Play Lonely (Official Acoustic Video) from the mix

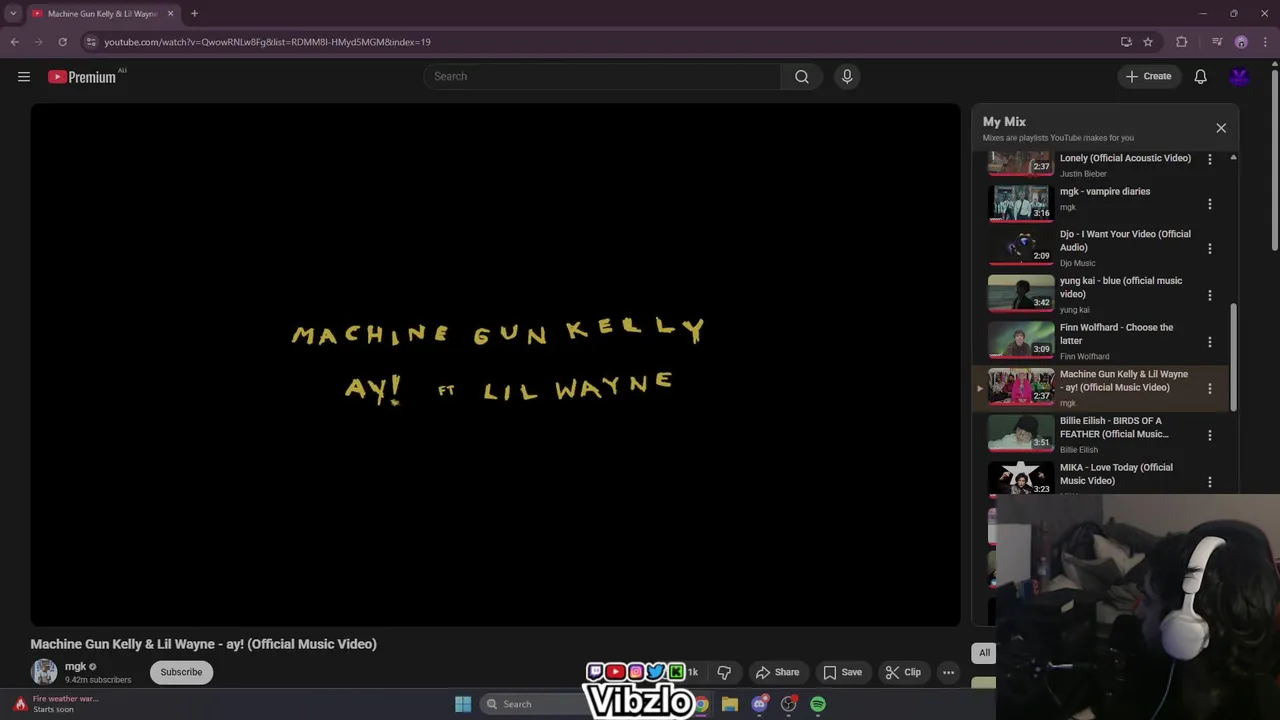tap(1021, 163)
